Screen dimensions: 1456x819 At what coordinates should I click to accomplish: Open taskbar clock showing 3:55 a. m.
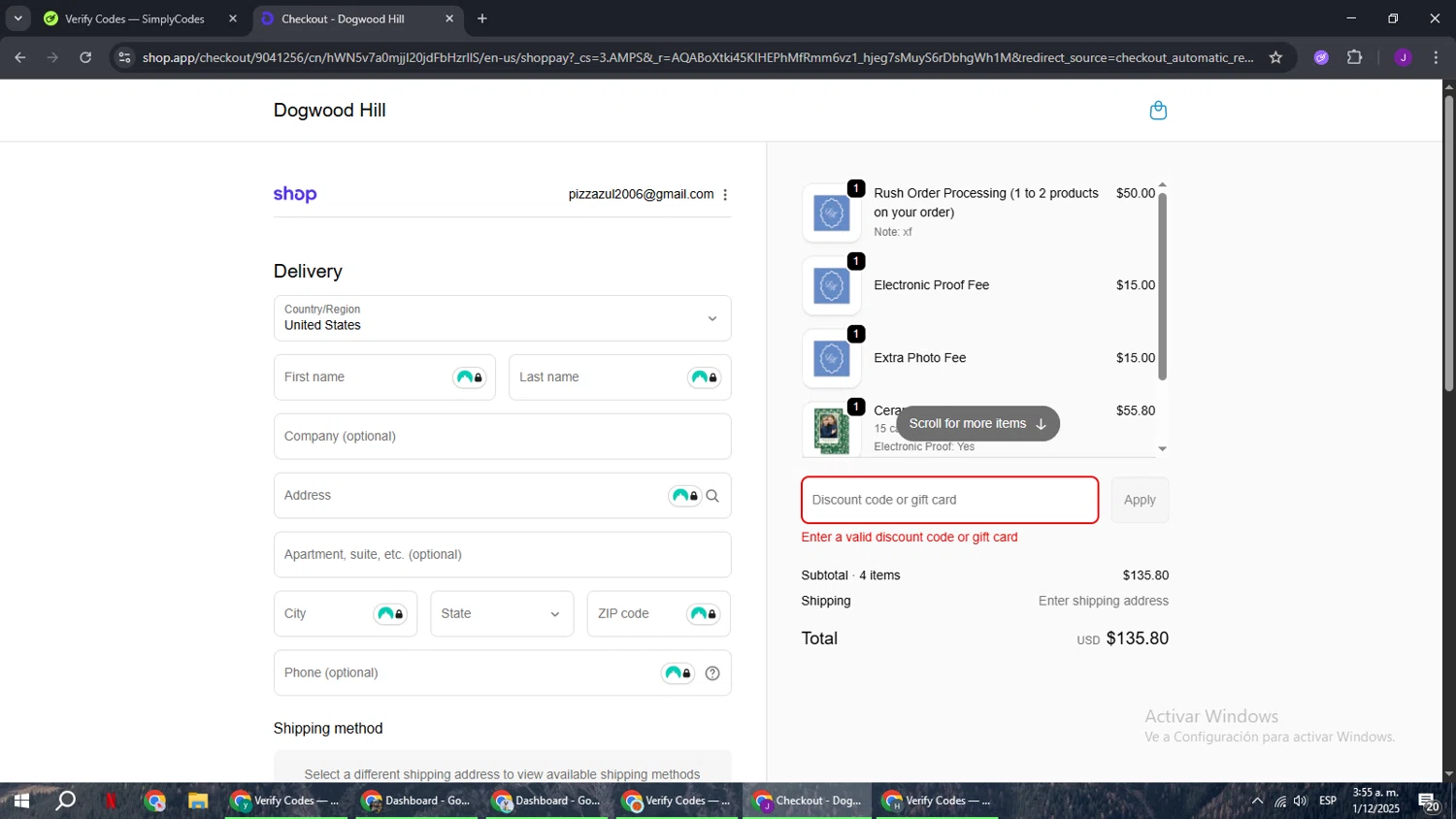(1376, 802)
